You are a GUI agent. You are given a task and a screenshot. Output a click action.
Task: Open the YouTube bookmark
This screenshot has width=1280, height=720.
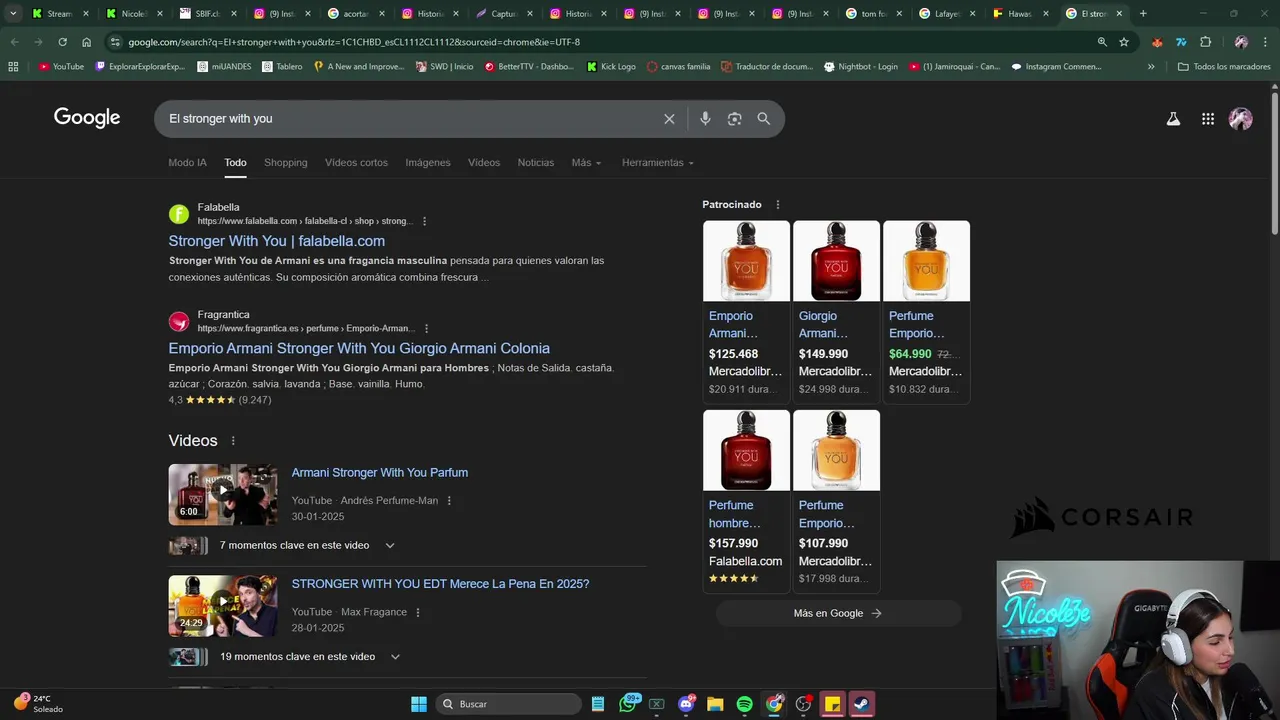click(x=61, y=67)
